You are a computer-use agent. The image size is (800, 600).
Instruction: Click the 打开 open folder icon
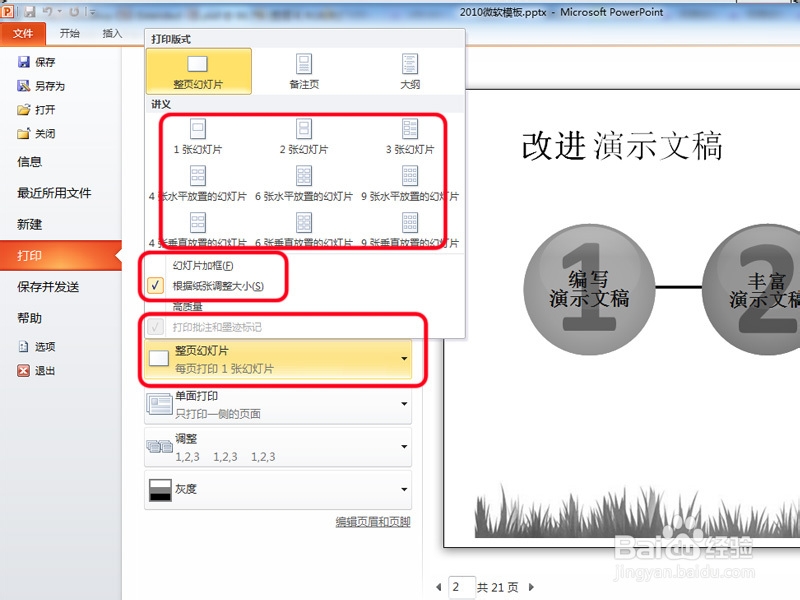pyautogui.click(x=23, y=110)
